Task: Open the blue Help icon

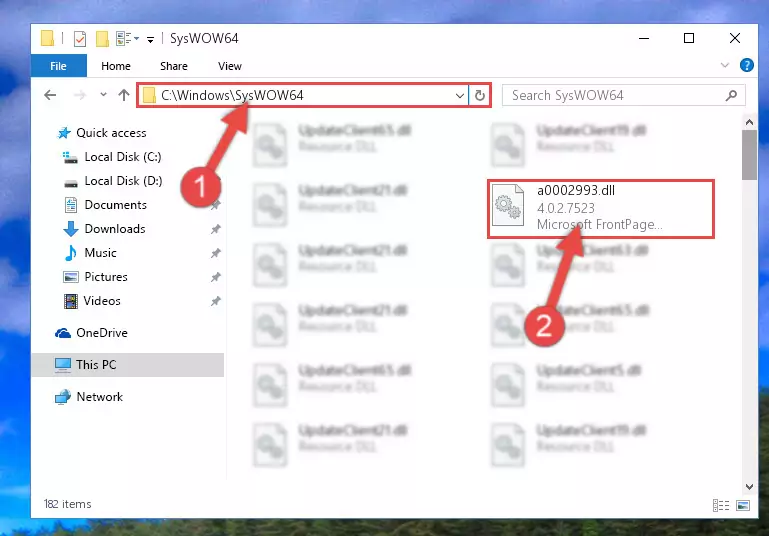Action: [746, 65]
